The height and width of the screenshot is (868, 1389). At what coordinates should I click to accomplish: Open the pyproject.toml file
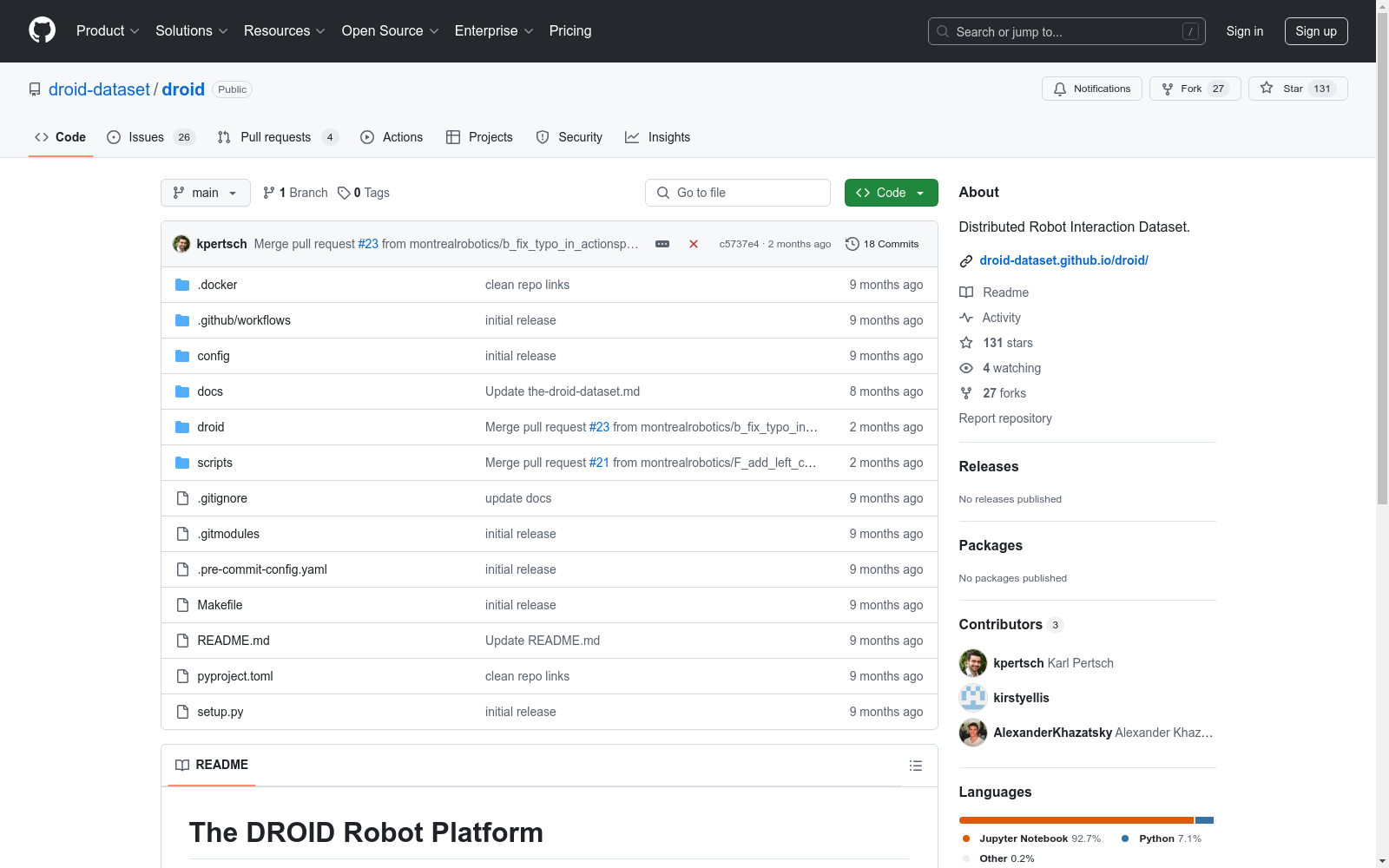(x=235, y=676)
